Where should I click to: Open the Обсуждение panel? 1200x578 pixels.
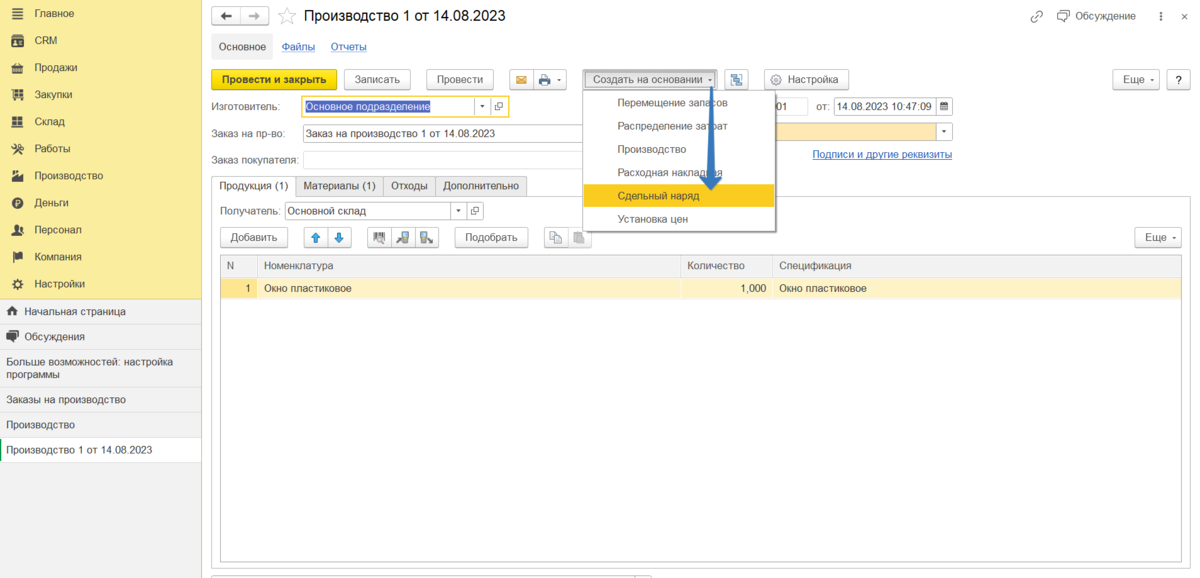(1096, 16)
